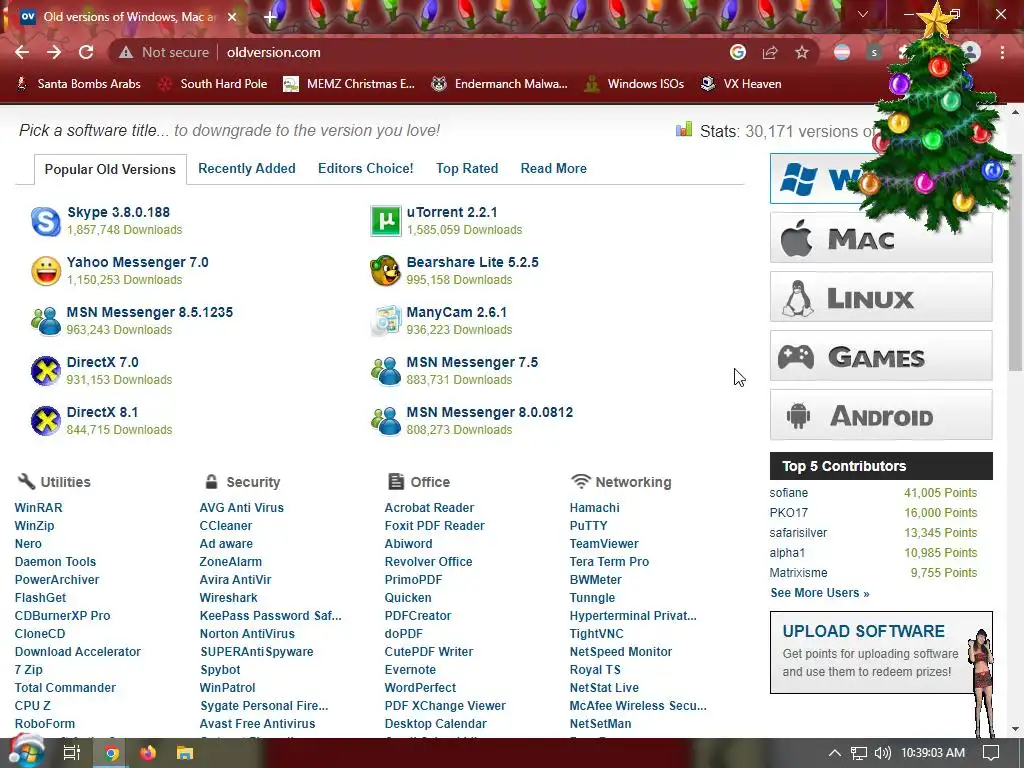The width and height of the screenshot is (1024, 768).
Task: Open the Evernote office link
Action: click(410, 669)
